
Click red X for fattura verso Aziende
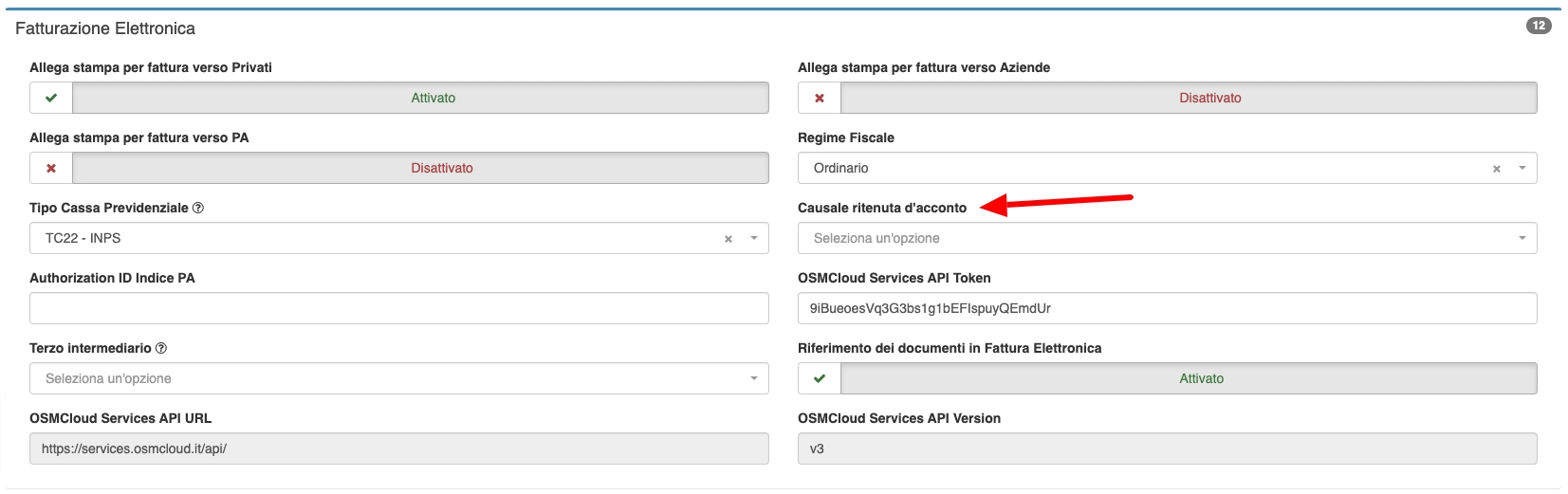820,98
